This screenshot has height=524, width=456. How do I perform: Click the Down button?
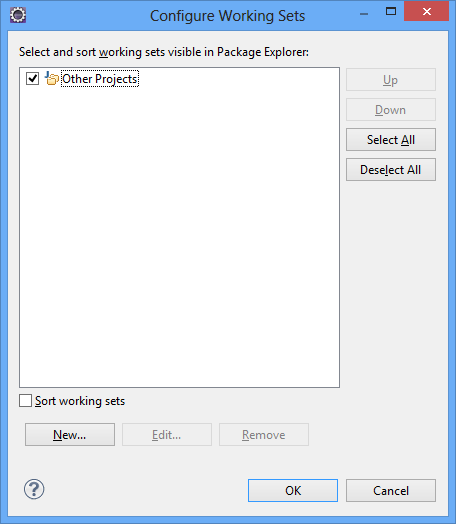(391, 110)
